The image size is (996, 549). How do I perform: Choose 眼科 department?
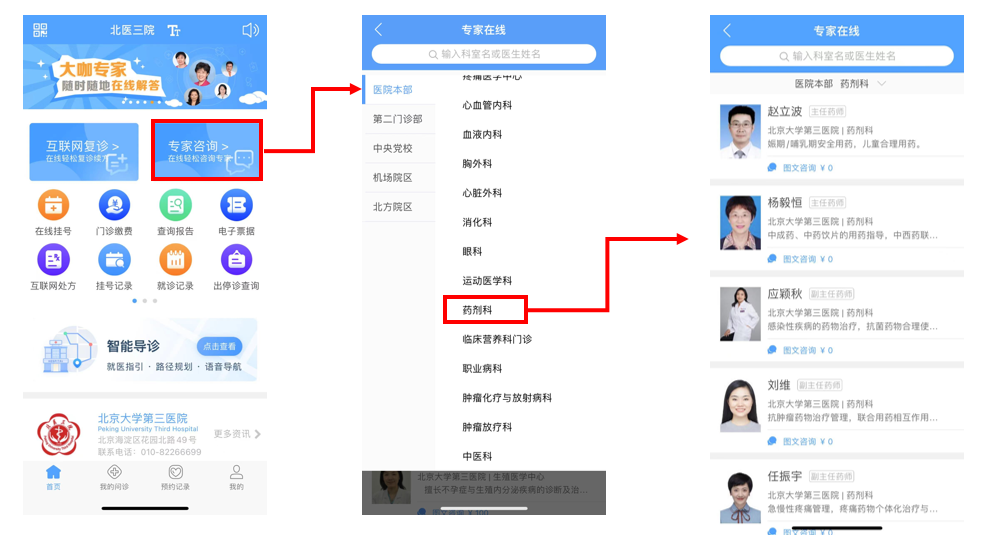472,252
